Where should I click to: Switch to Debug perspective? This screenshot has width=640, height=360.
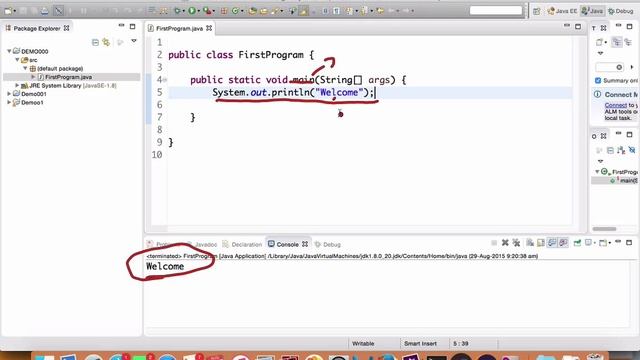620,11
